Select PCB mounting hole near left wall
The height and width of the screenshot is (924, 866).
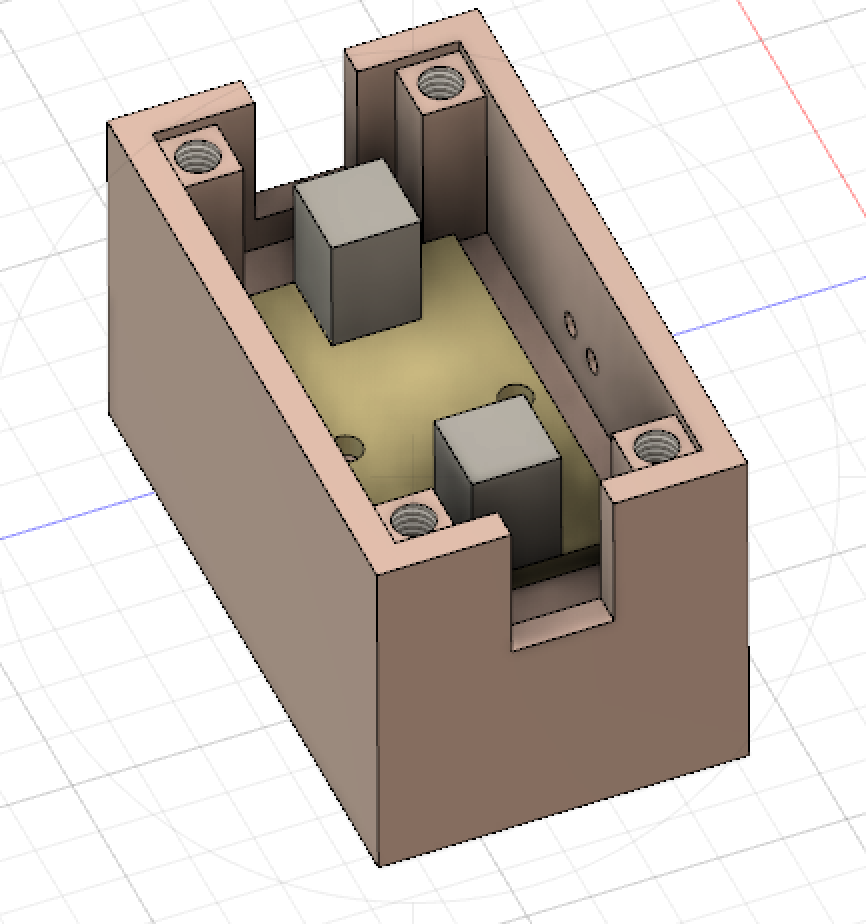coord(350,448)
